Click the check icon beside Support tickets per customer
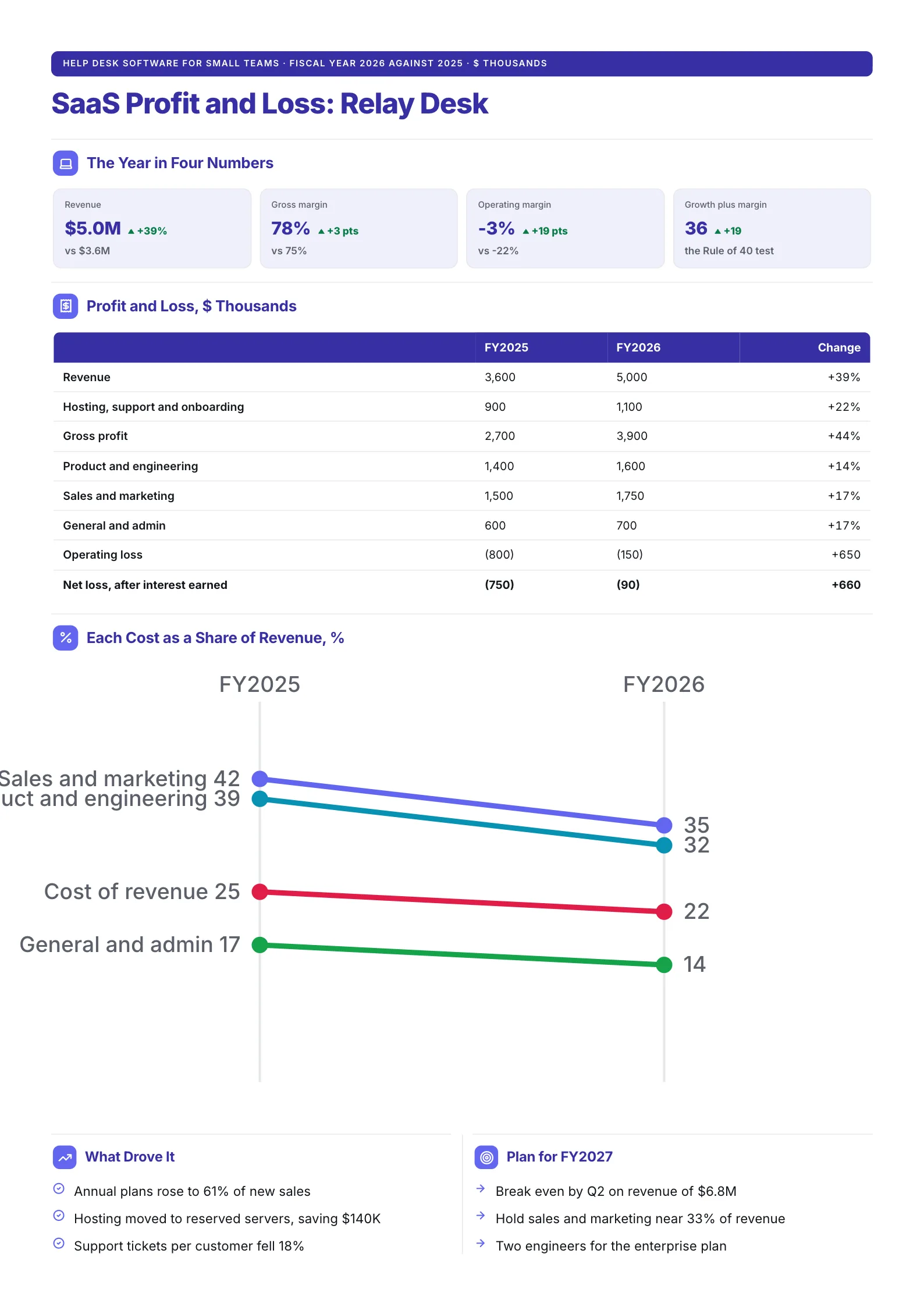Image resolution: width=924 pixels, height=1307 pixels. click(59, 1243)
